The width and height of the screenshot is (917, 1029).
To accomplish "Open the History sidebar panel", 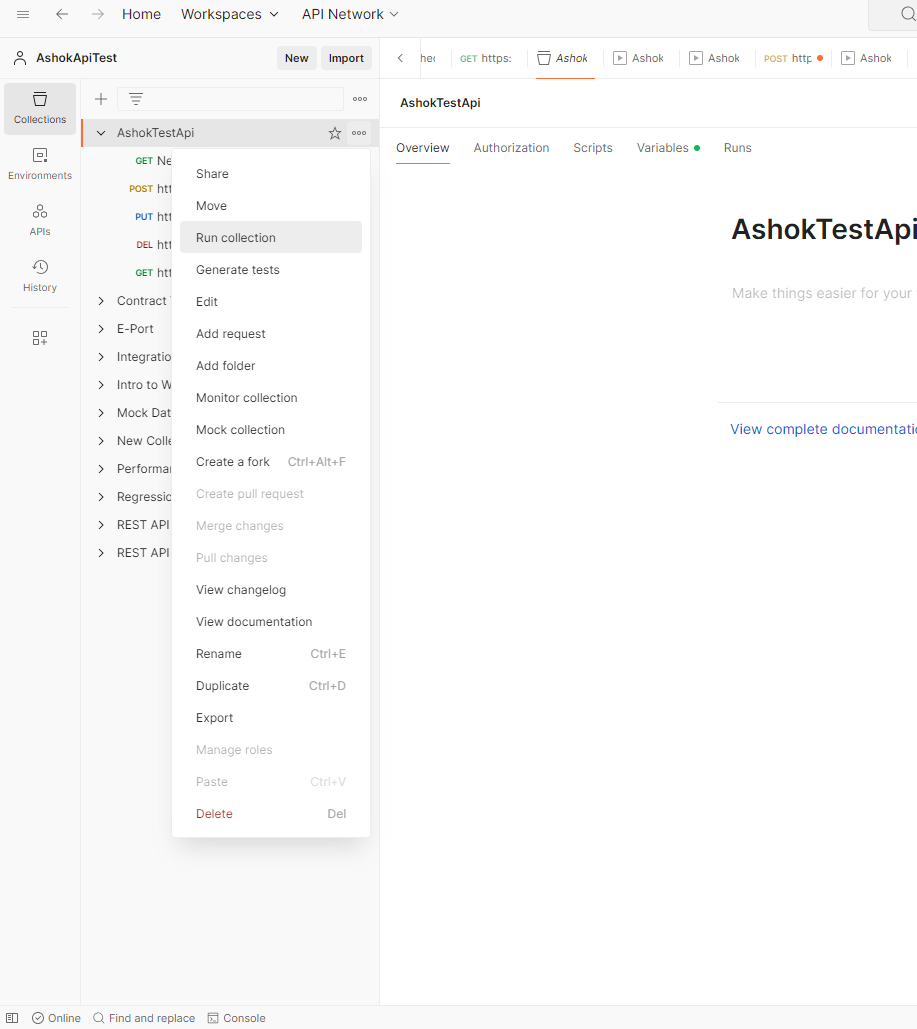I will 40,276.
